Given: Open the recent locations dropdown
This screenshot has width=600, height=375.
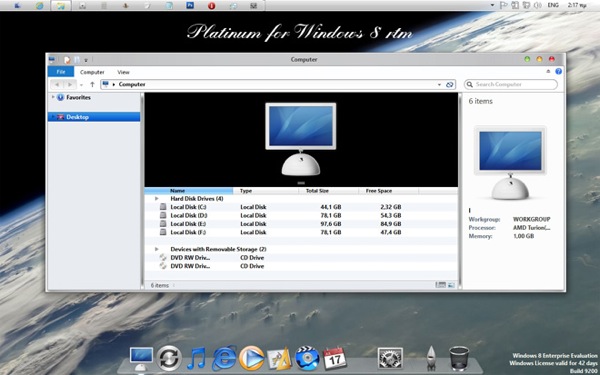Looking at the screenshot, I should click(x=81, y=85).
